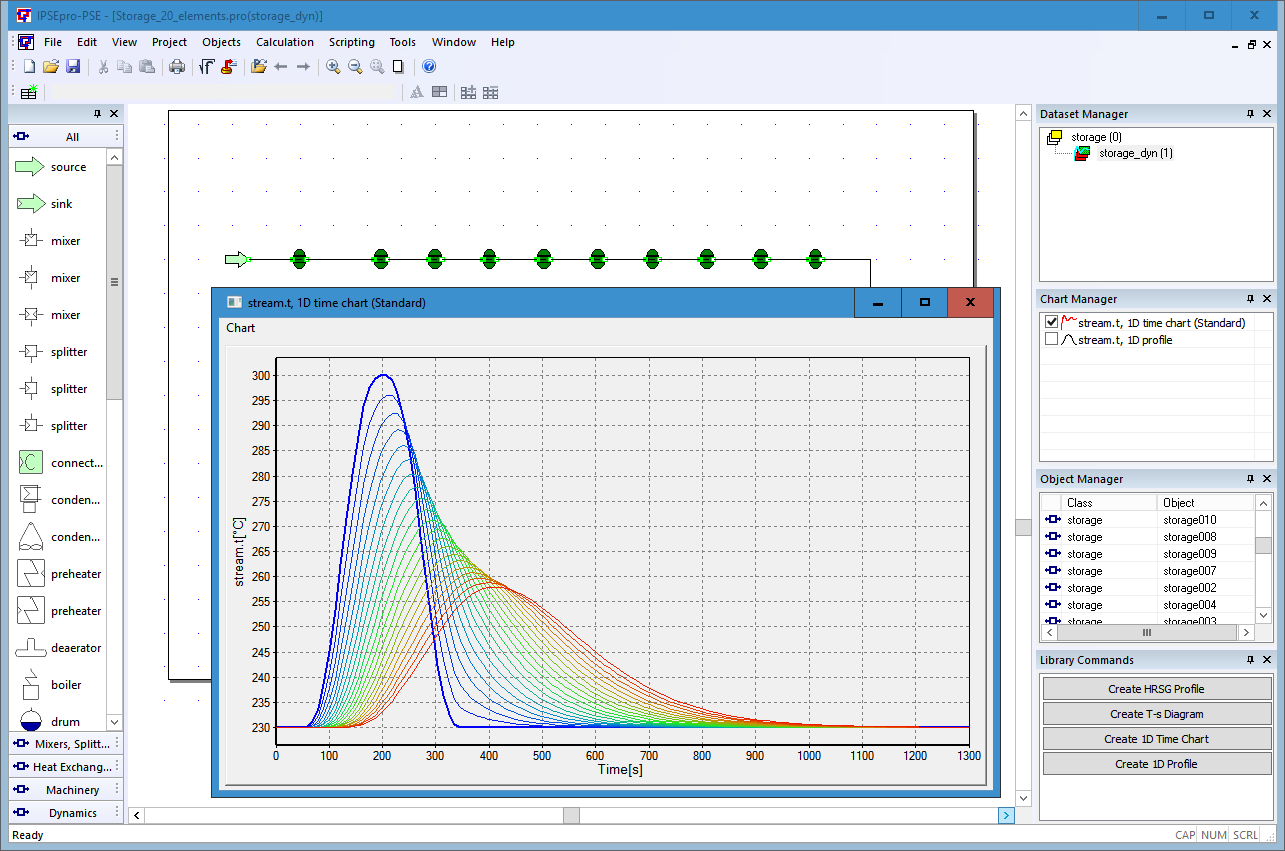Click Create T-s Diagram button
This screenshot has height=851, width=1285.
pyautogui.click(x=1156, y=714)
